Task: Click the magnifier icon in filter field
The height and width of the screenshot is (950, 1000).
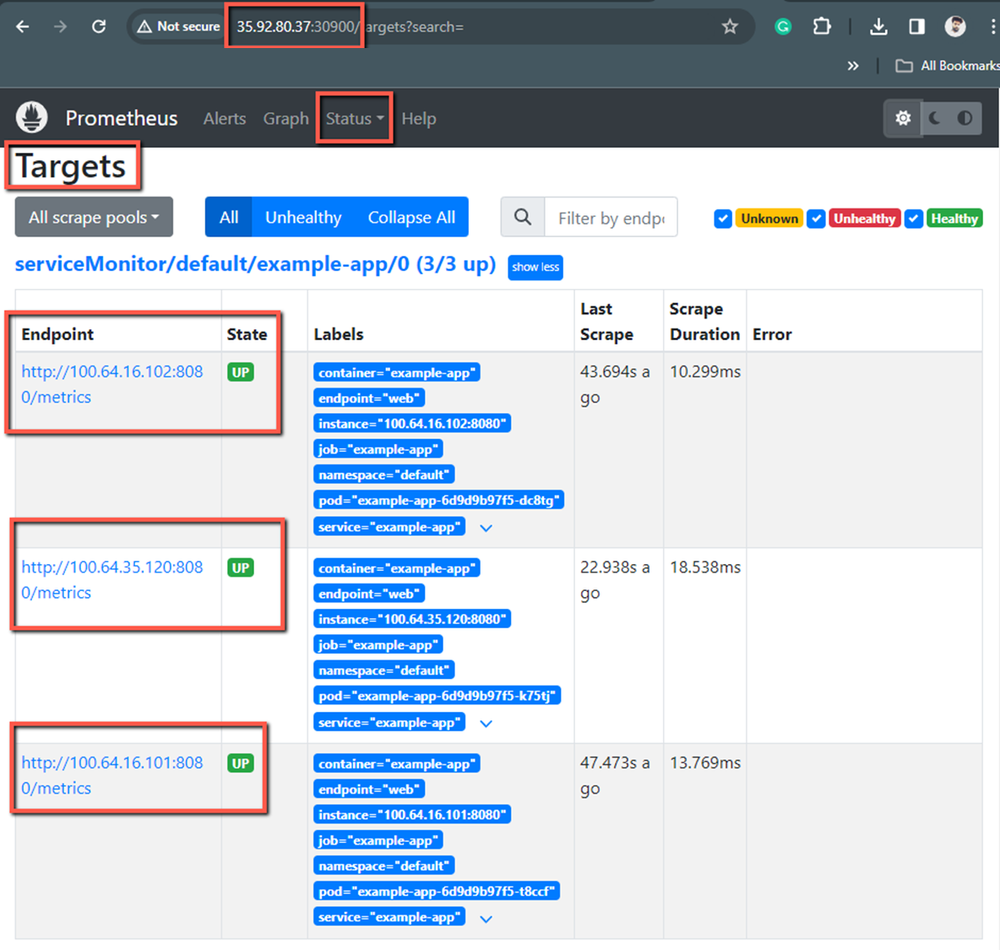Action: coord(521,217)
